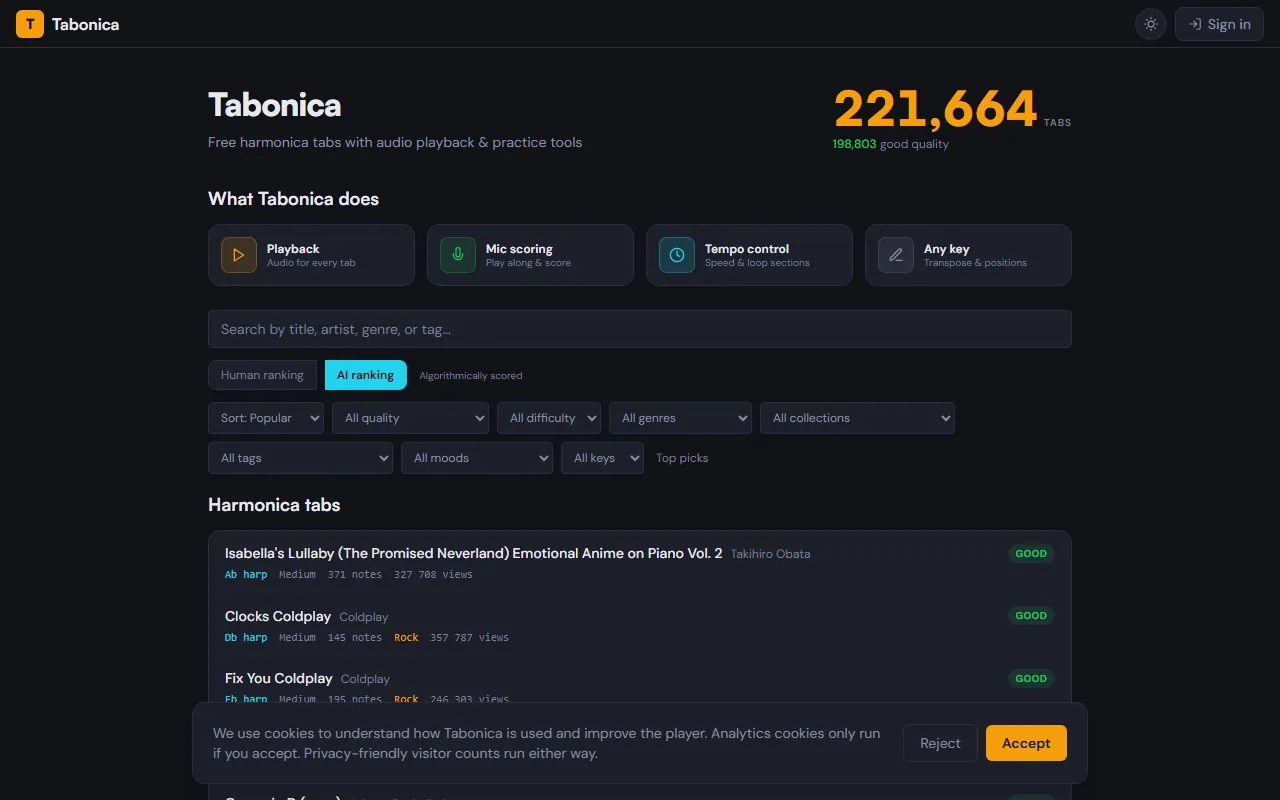Click the Harmonica tabs heading

[x=274, y=505]
